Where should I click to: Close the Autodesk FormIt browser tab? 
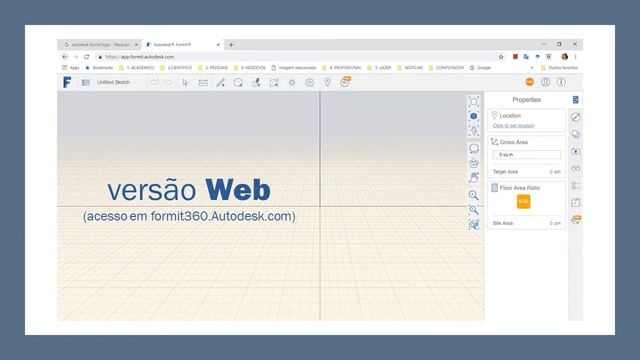click(x=218, y=44)
